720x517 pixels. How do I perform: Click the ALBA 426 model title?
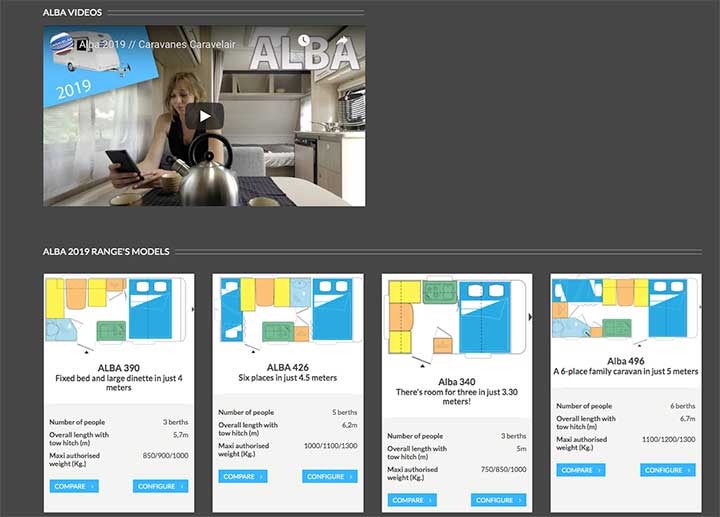[x=287, y=367]
